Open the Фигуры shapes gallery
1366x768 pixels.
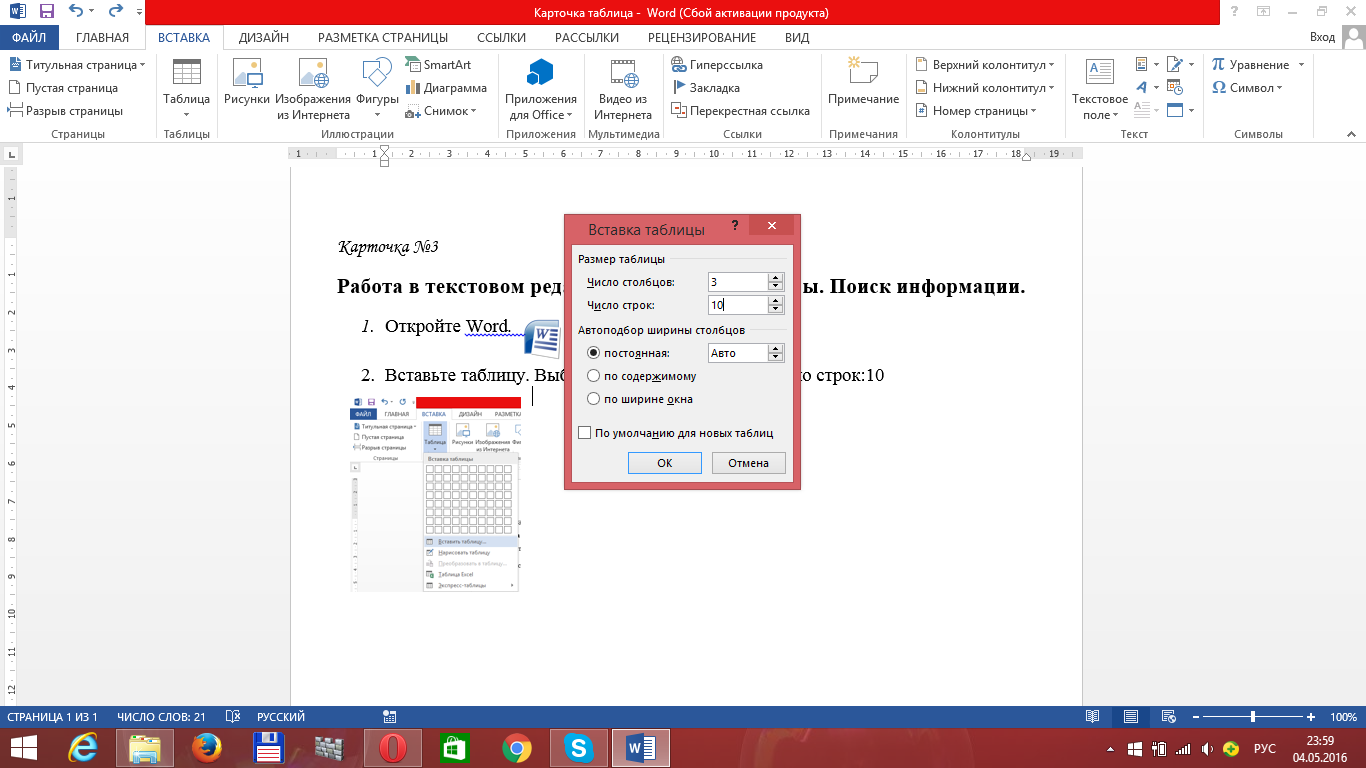(377, 88)
